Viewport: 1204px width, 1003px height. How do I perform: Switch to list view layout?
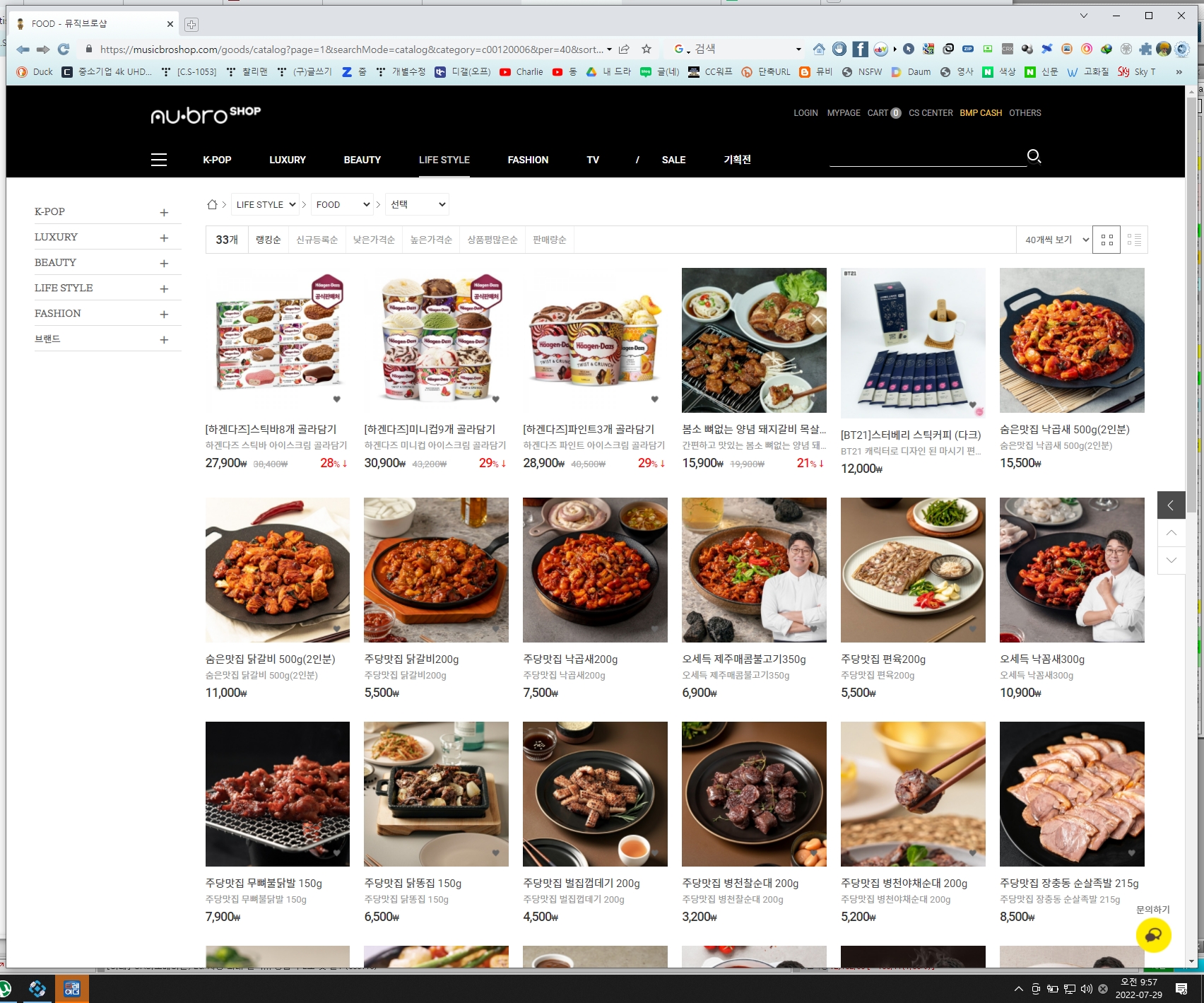[x=1134, y=240]
